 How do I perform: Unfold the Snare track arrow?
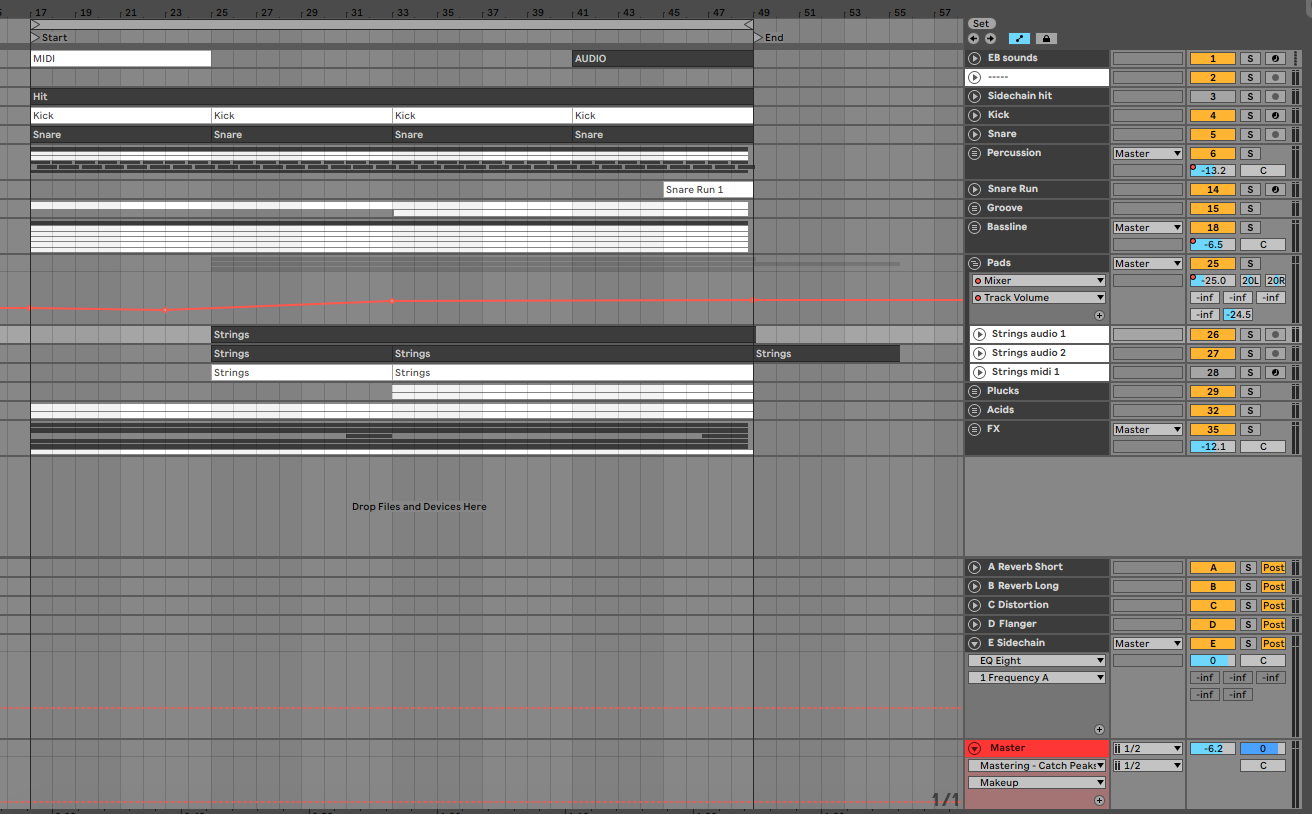tap(975, 134)
